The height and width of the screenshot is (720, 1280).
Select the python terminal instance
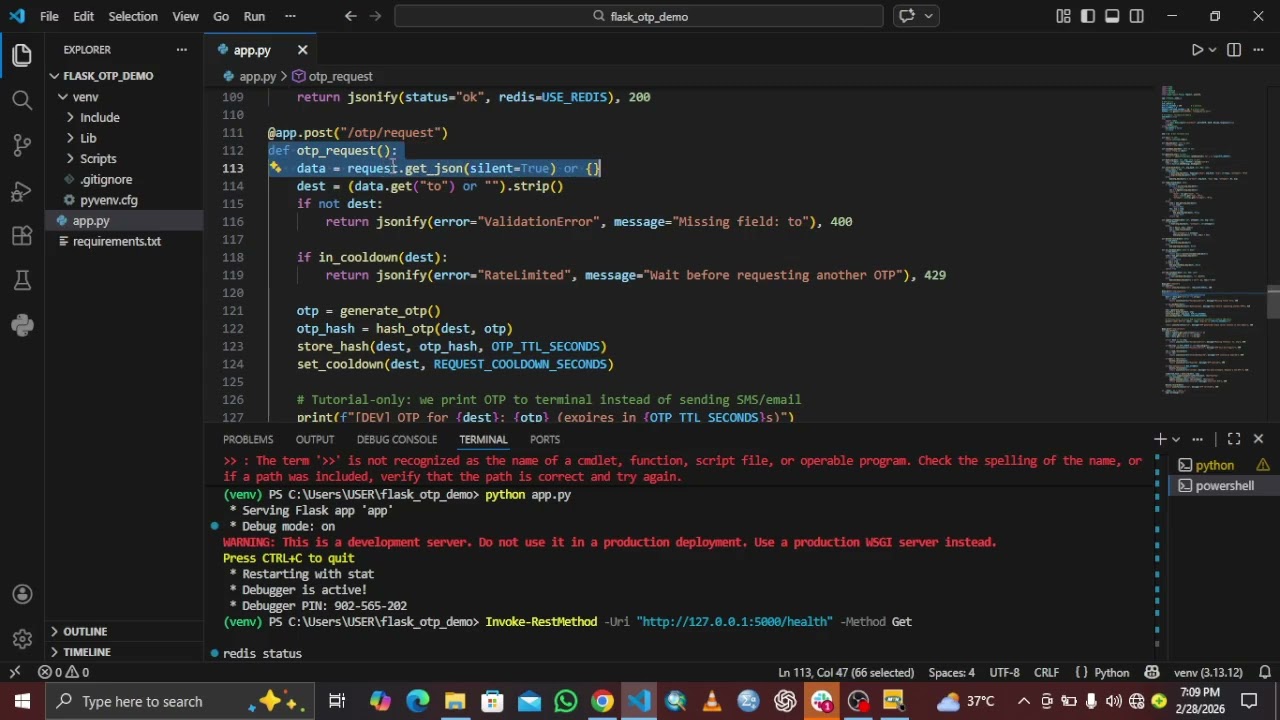(x=1224, y=465)
